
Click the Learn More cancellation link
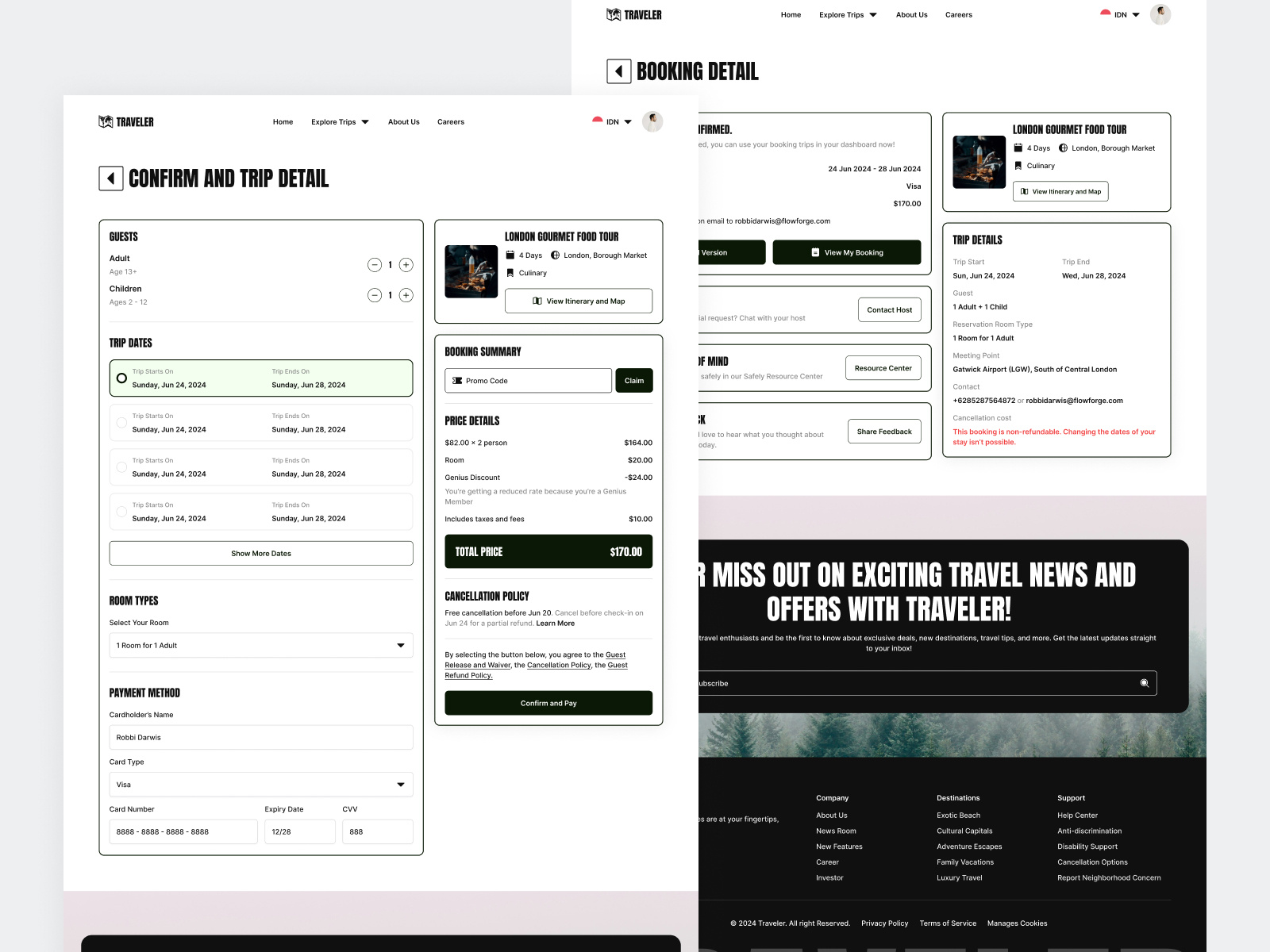(x=556, y=623)
